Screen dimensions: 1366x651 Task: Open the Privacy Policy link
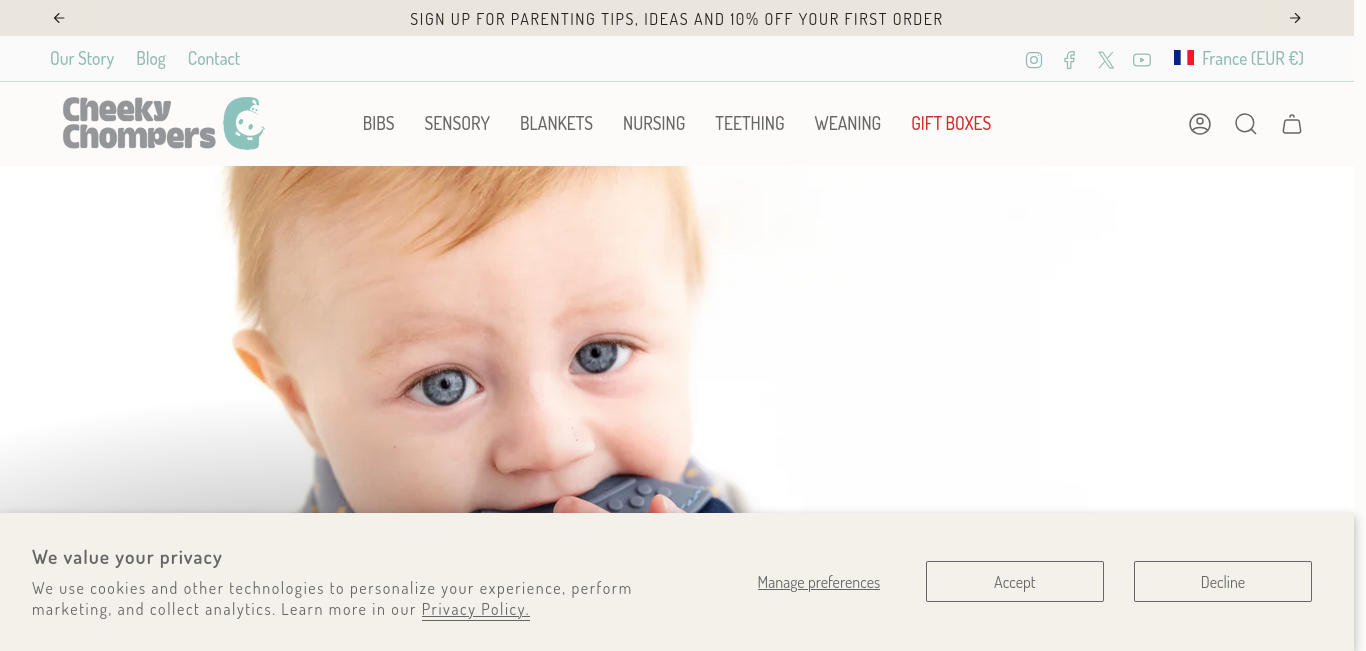pos(476,610)
